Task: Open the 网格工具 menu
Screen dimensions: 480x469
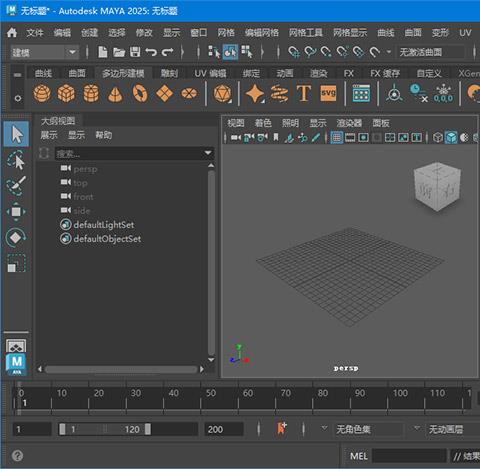Action: (306, 33)
